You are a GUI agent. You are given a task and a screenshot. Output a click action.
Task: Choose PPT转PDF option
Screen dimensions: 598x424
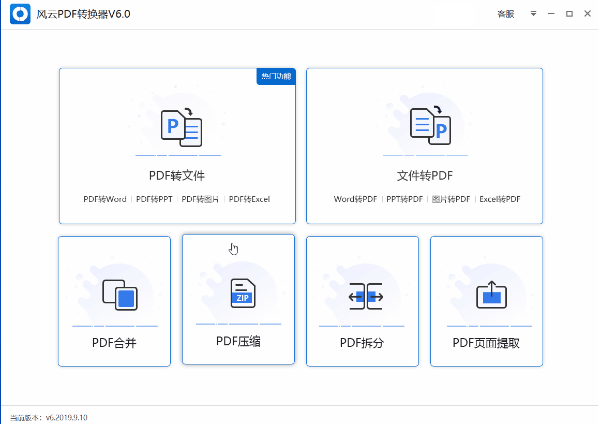coord(405,199)
